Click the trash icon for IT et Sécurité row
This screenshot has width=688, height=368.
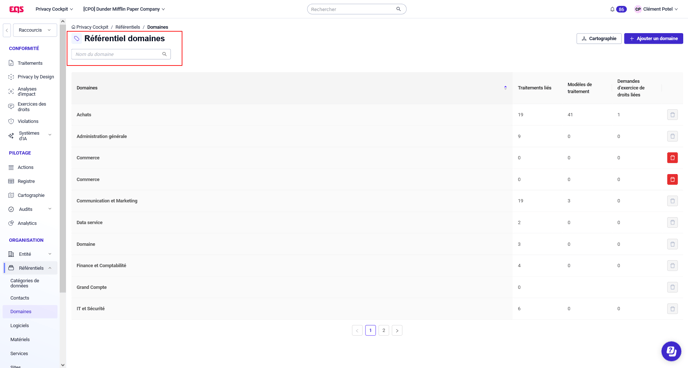coord(672,309)
